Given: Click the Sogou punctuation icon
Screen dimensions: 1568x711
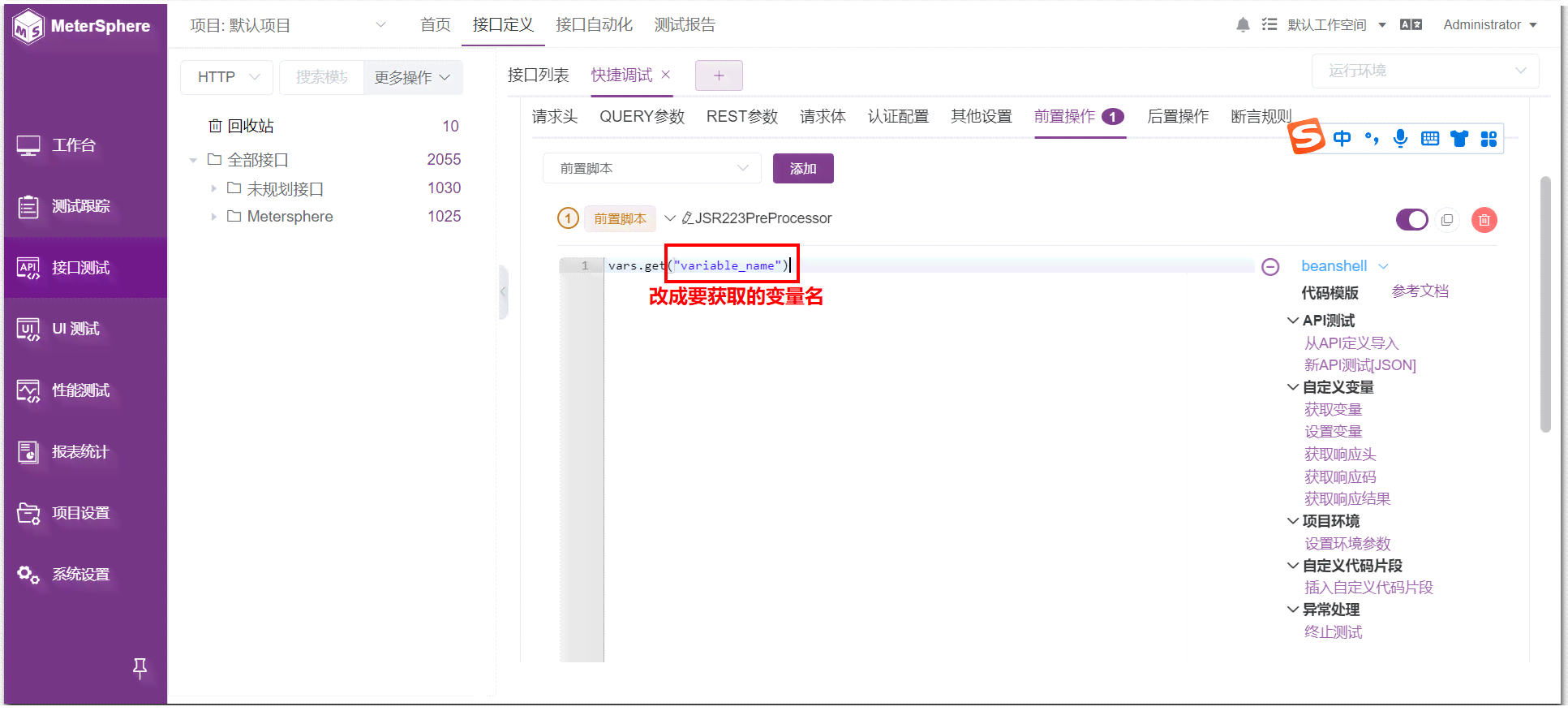Looking at the screenshot, I should pos(1372,139).
